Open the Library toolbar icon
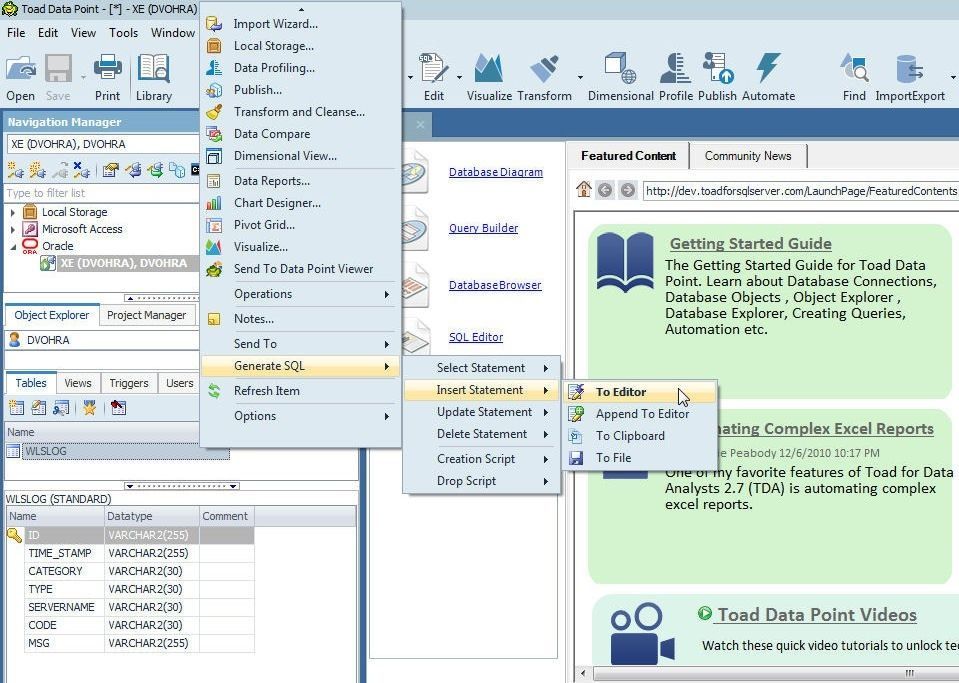The height and width of the screenshot is (683, 959). [154, 68]
